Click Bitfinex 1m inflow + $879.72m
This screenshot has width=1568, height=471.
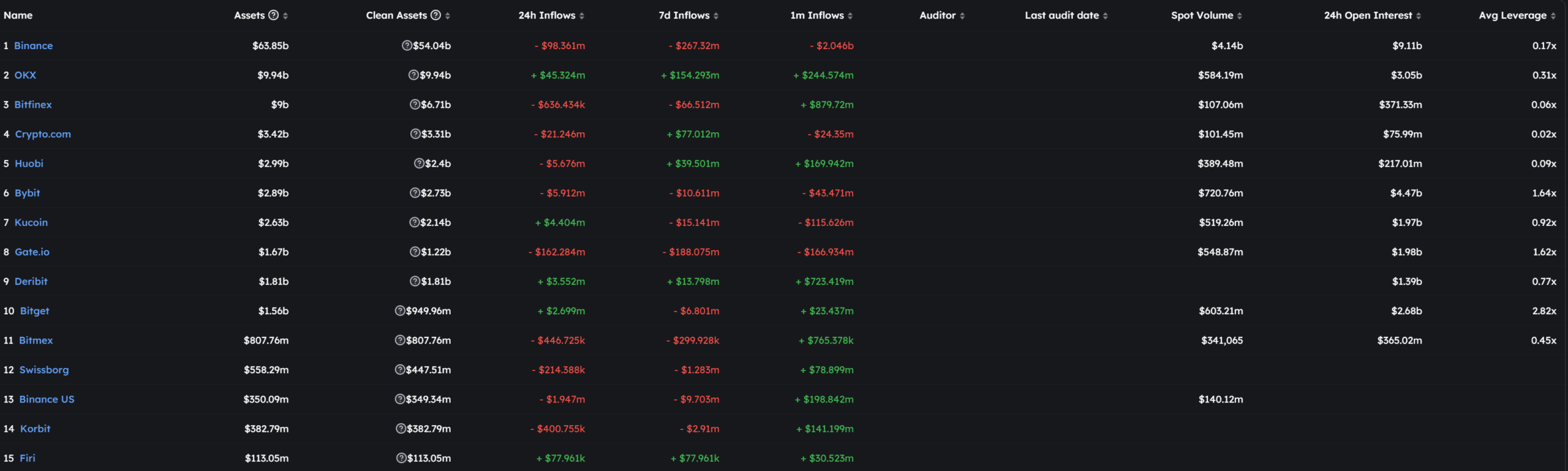click(x=827, y=105)
